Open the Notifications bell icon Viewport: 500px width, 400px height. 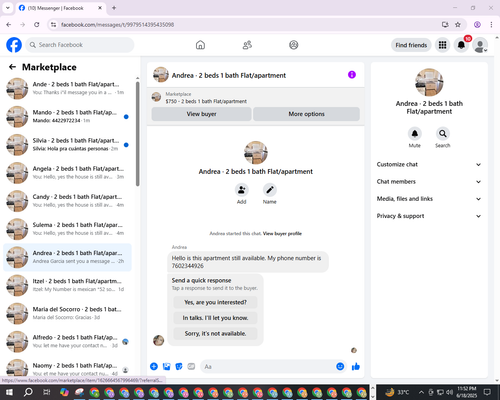[461, 45]
